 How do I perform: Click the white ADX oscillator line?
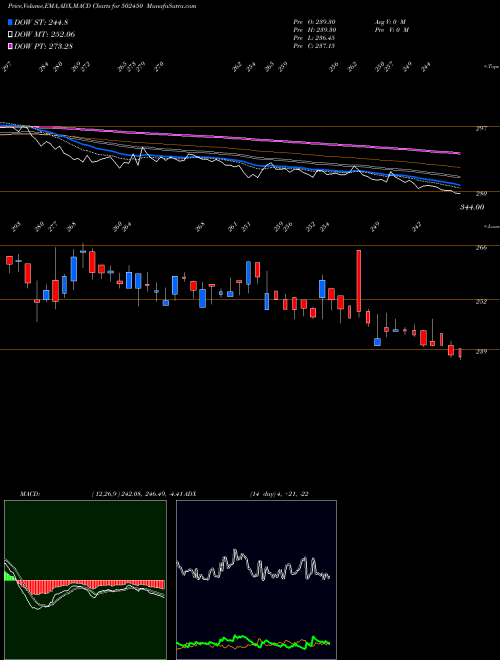[x=253, y=566]
